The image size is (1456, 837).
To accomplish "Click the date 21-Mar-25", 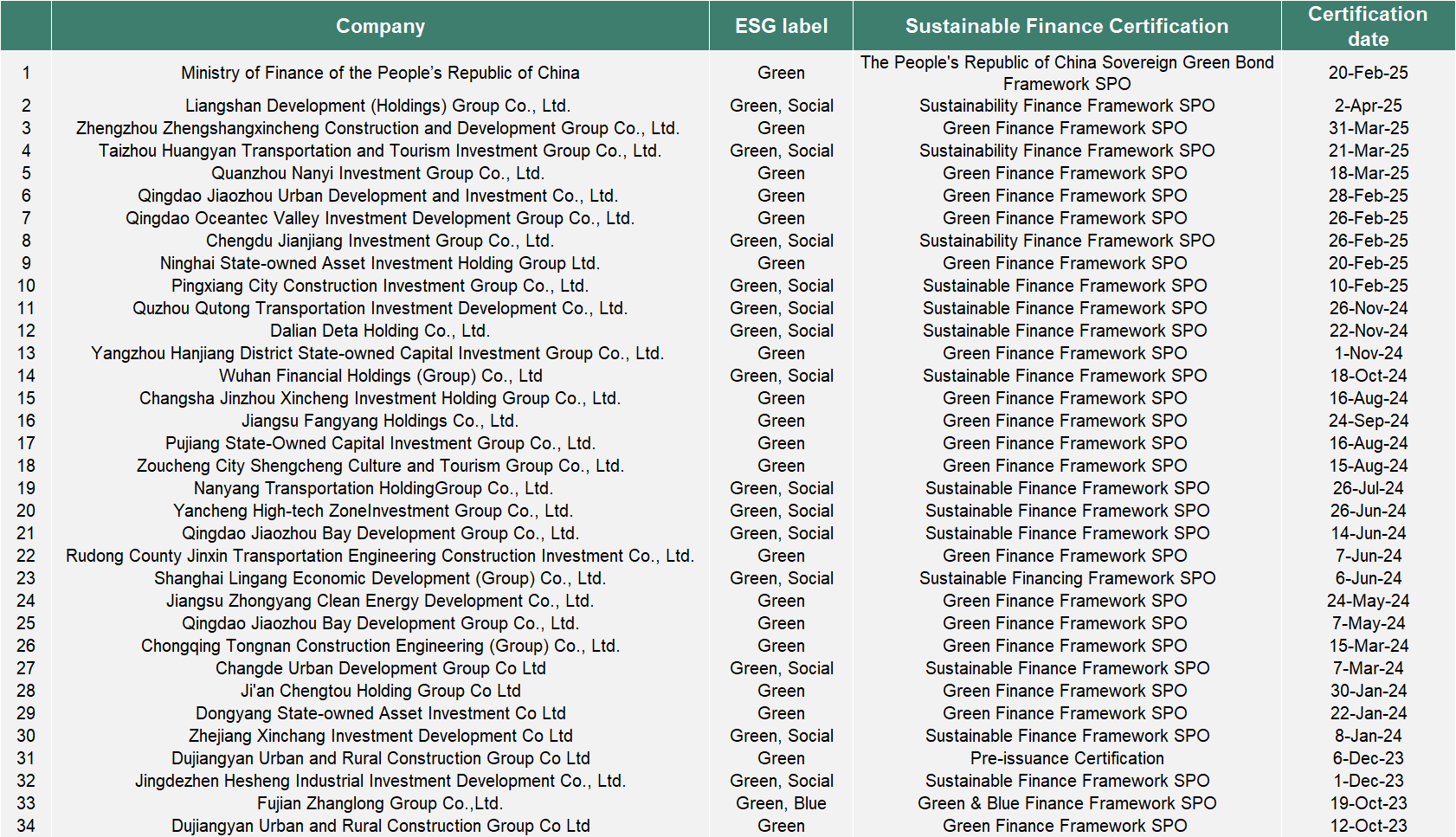I will point(1368,151).
